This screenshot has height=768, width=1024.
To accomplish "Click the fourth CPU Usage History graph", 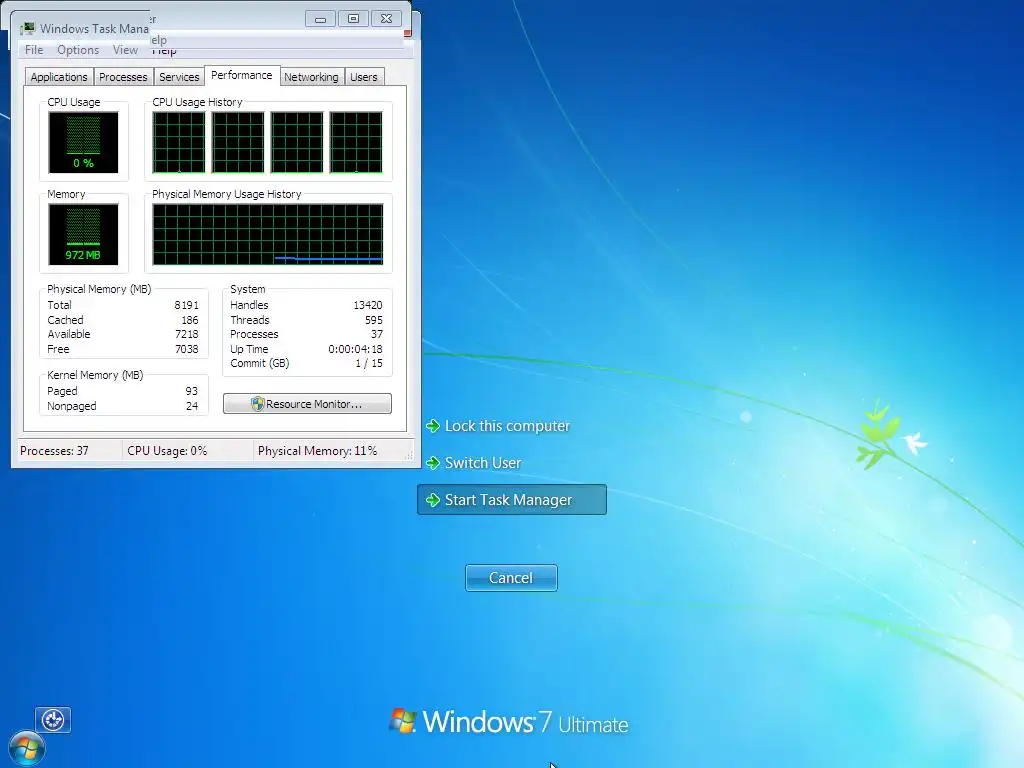I will click(356, 142).
